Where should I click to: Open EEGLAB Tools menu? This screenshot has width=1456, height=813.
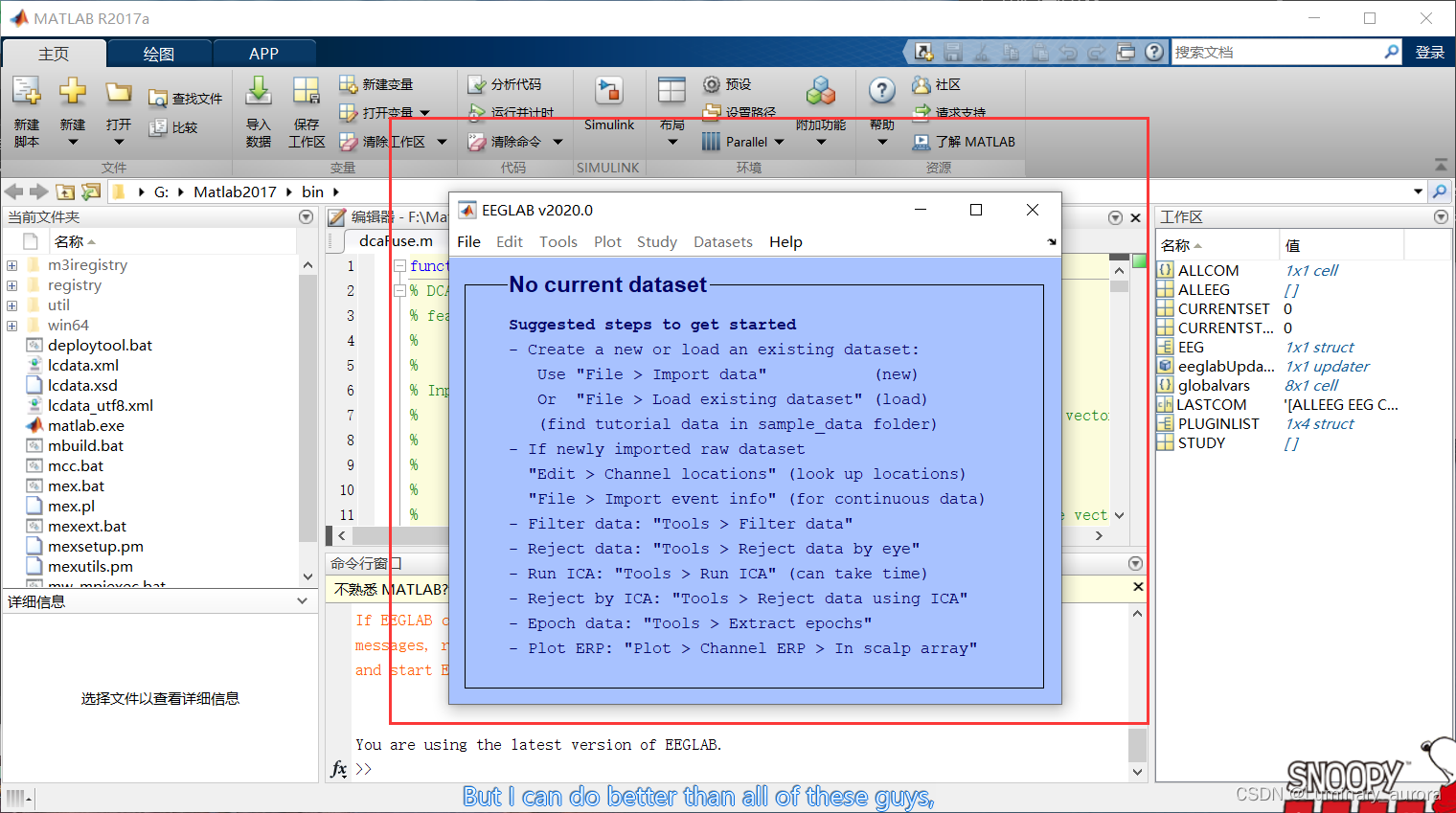pyautogui.click(x=558, y=242)
